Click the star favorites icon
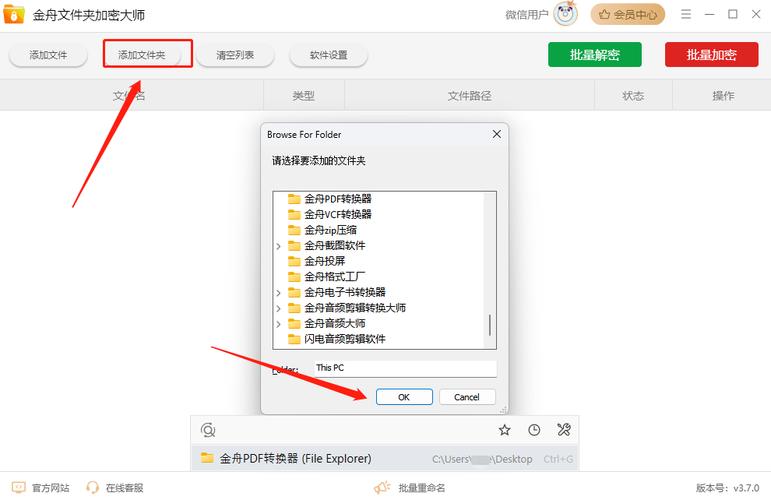Screen dimensions: 771x500 point(504,430)
